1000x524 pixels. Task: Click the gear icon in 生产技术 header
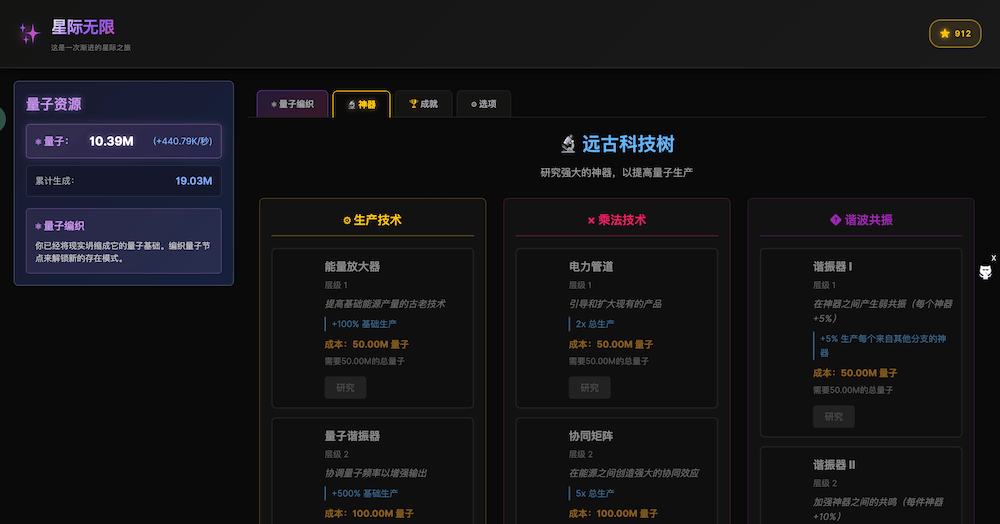coord(347,220)
